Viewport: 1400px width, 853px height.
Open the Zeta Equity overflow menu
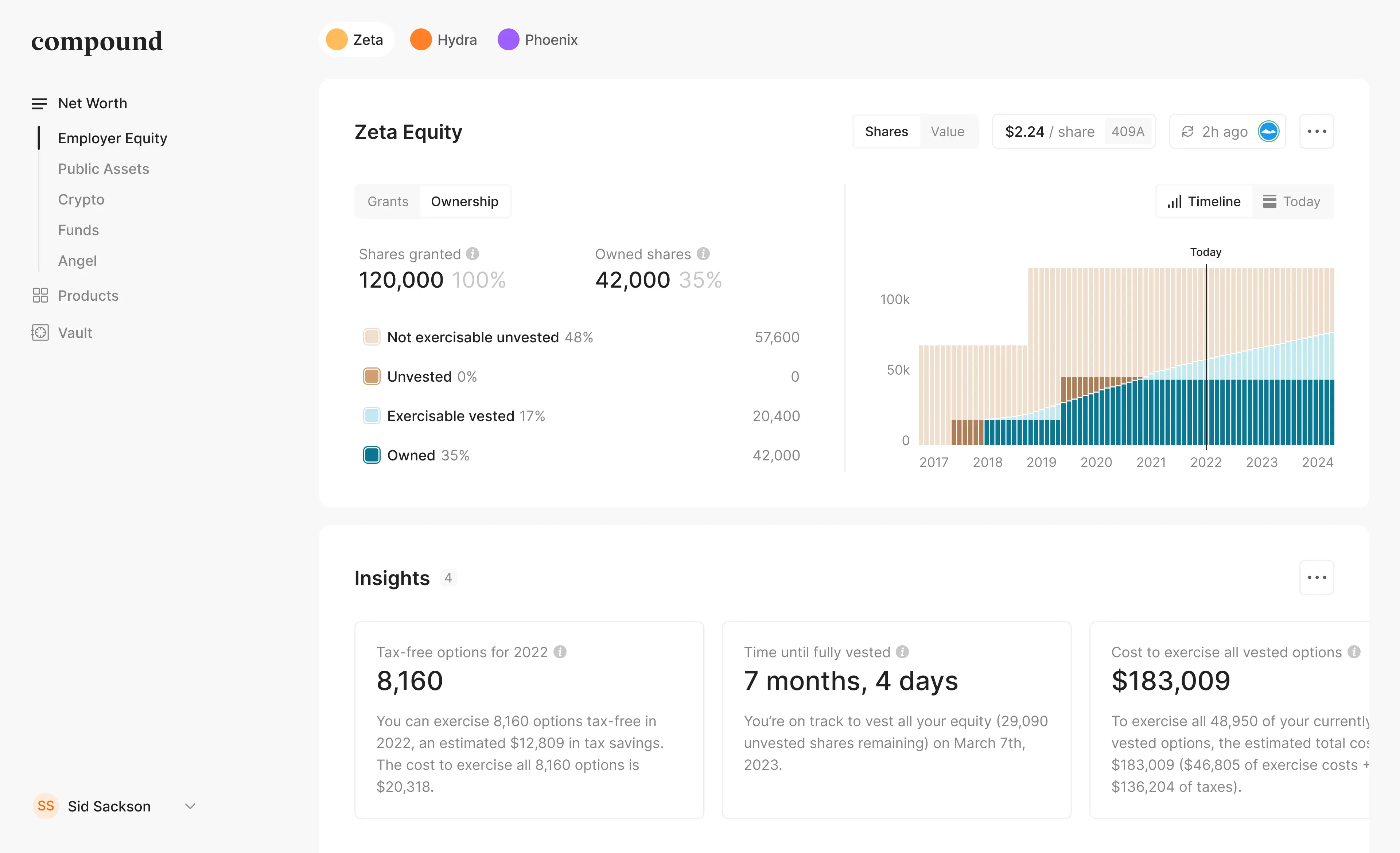coord(1317,131)
